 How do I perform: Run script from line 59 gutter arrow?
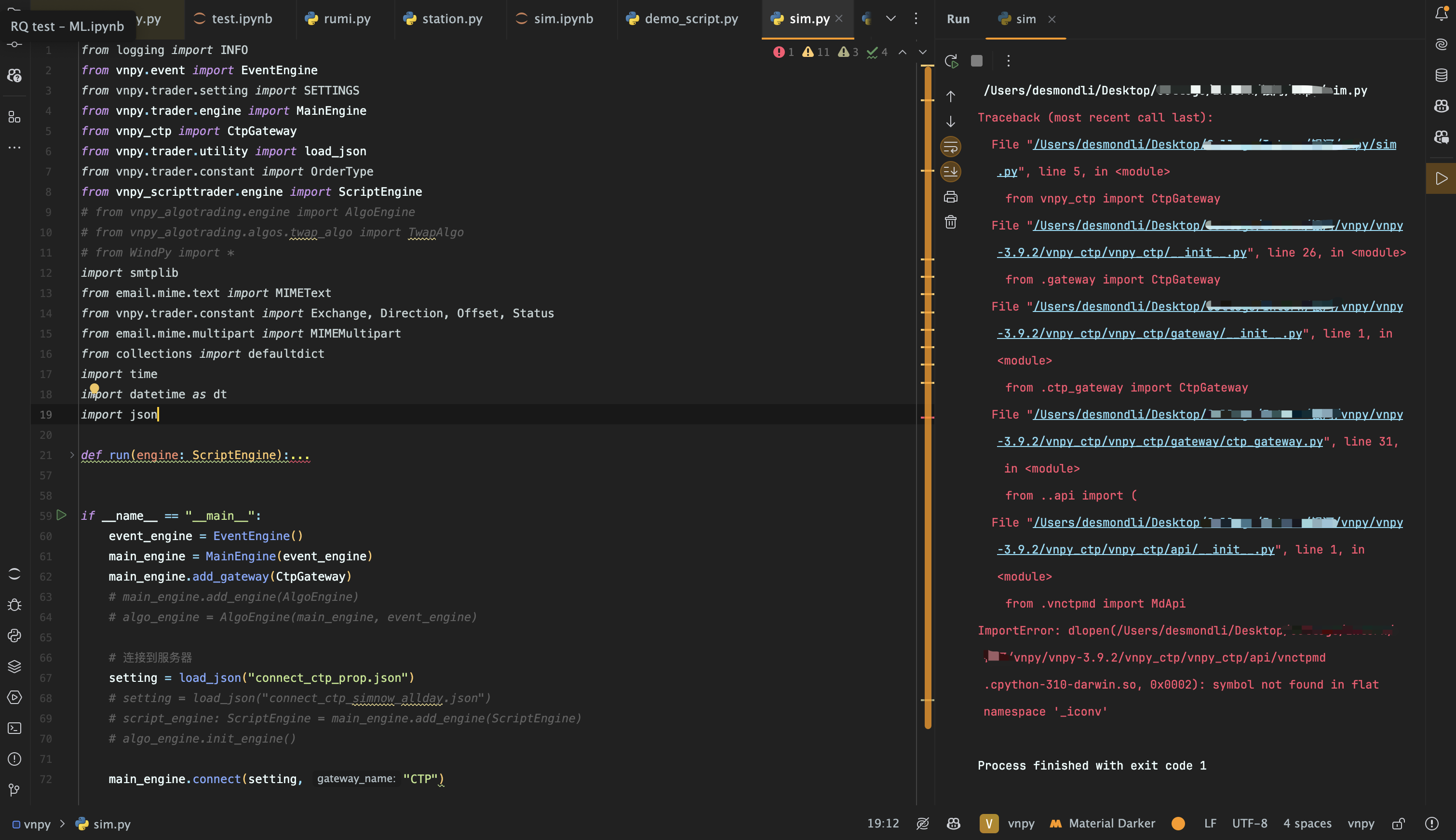[x=62, y=515]
